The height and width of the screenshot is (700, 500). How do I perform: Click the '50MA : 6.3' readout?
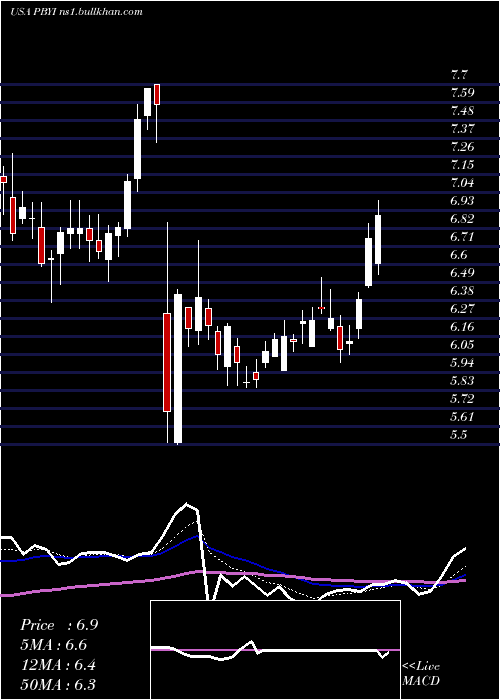(x=58, y=685)
